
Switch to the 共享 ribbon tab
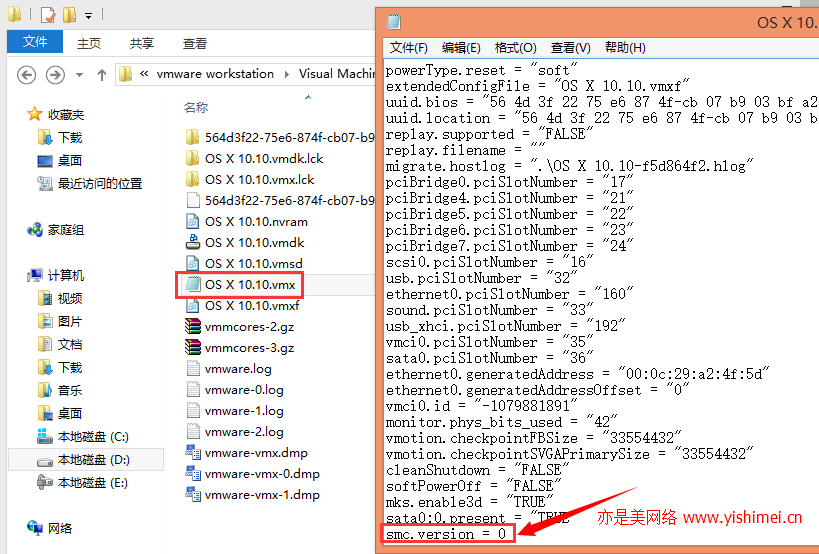pyautogui.click(x=142, y=43)
